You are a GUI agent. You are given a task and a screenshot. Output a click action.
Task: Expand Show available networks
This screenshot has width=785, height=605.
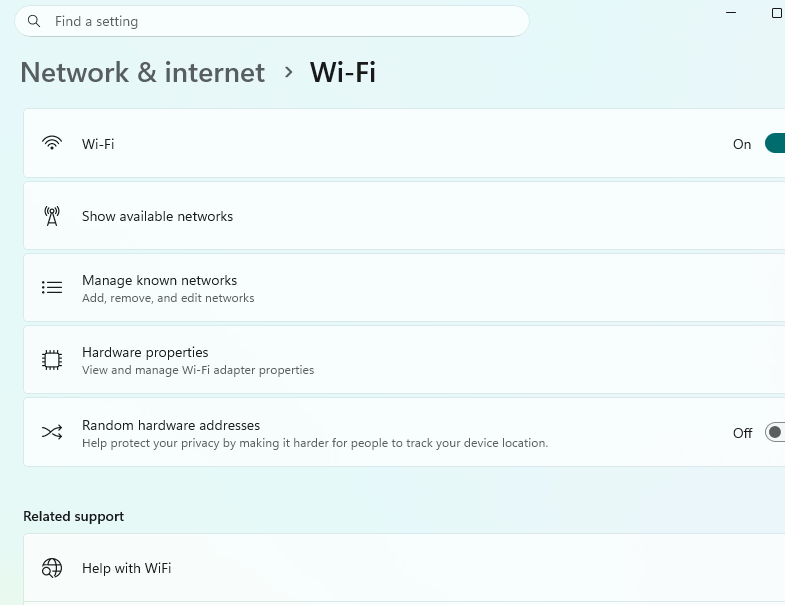click(x=404, y=216)
